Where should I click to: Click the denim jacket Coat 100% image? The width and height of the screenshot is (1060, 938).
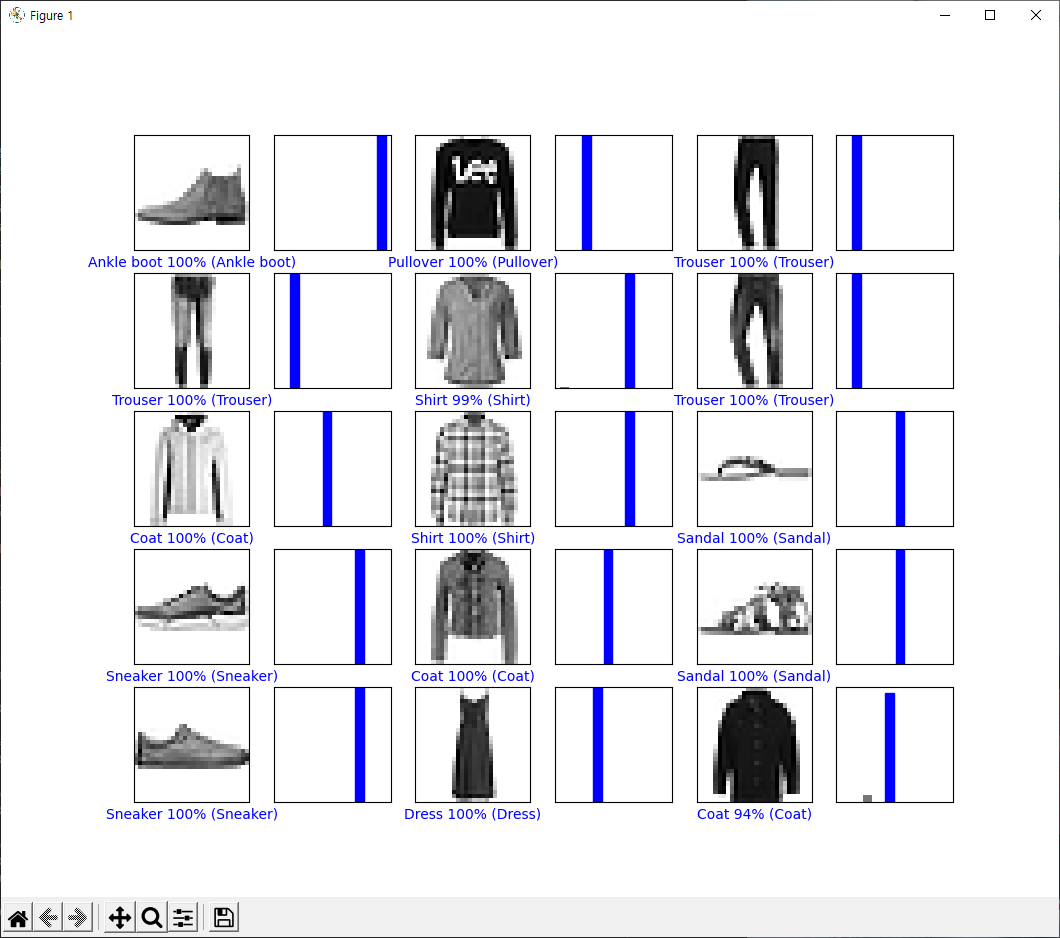[x=473, y=607]
